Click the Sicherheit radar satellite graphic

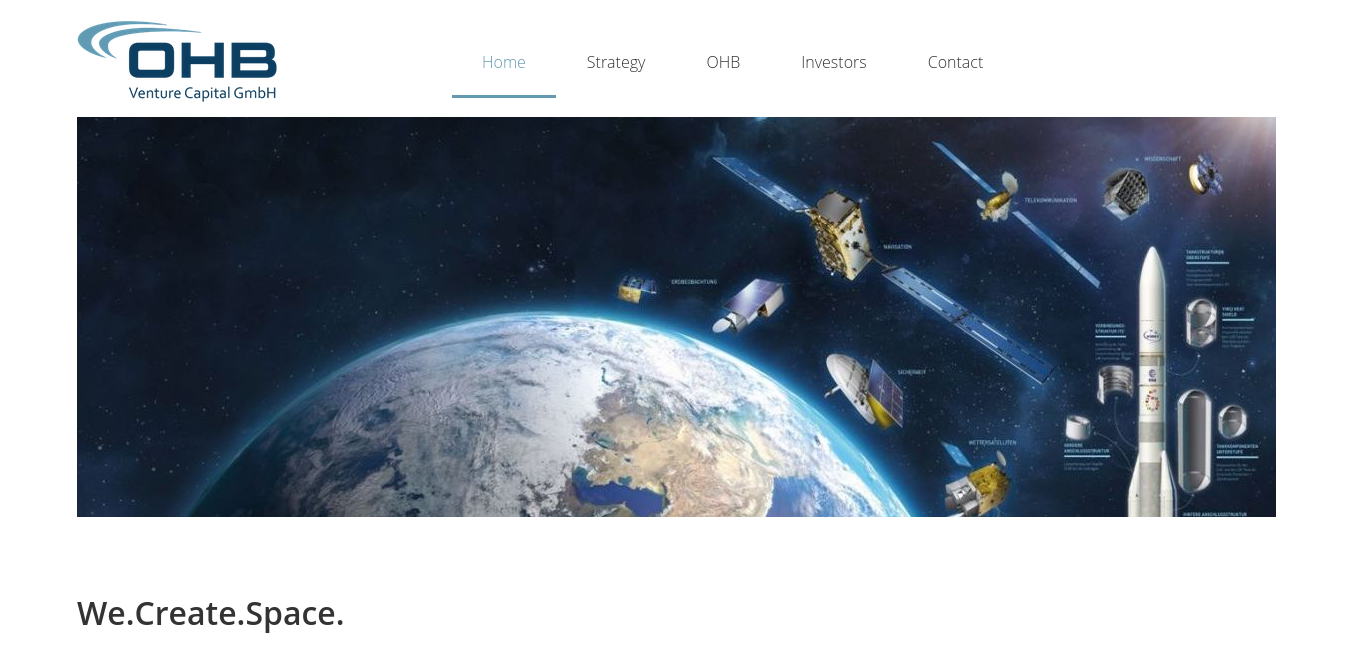[865, 390]
